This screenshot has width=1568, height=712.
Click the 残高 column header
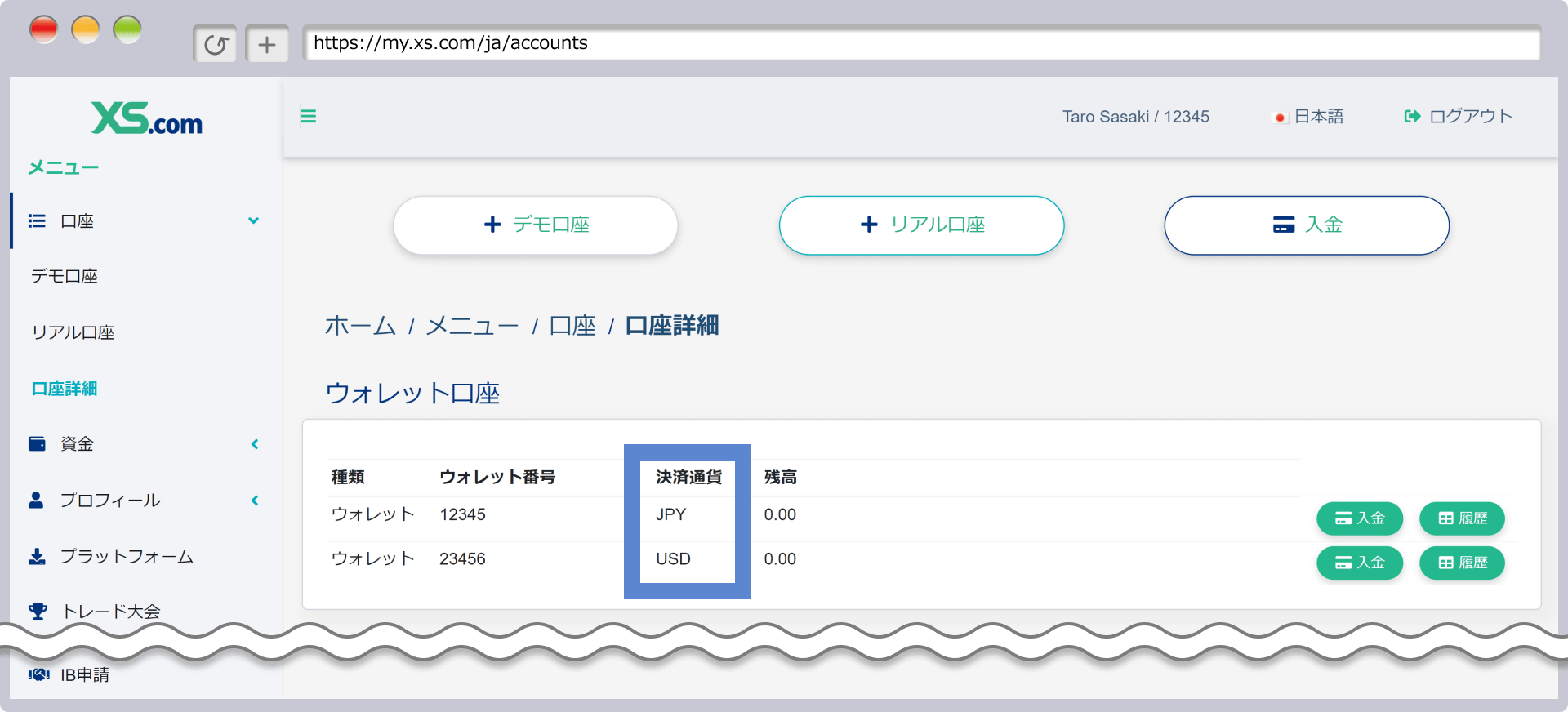point(780,477)
